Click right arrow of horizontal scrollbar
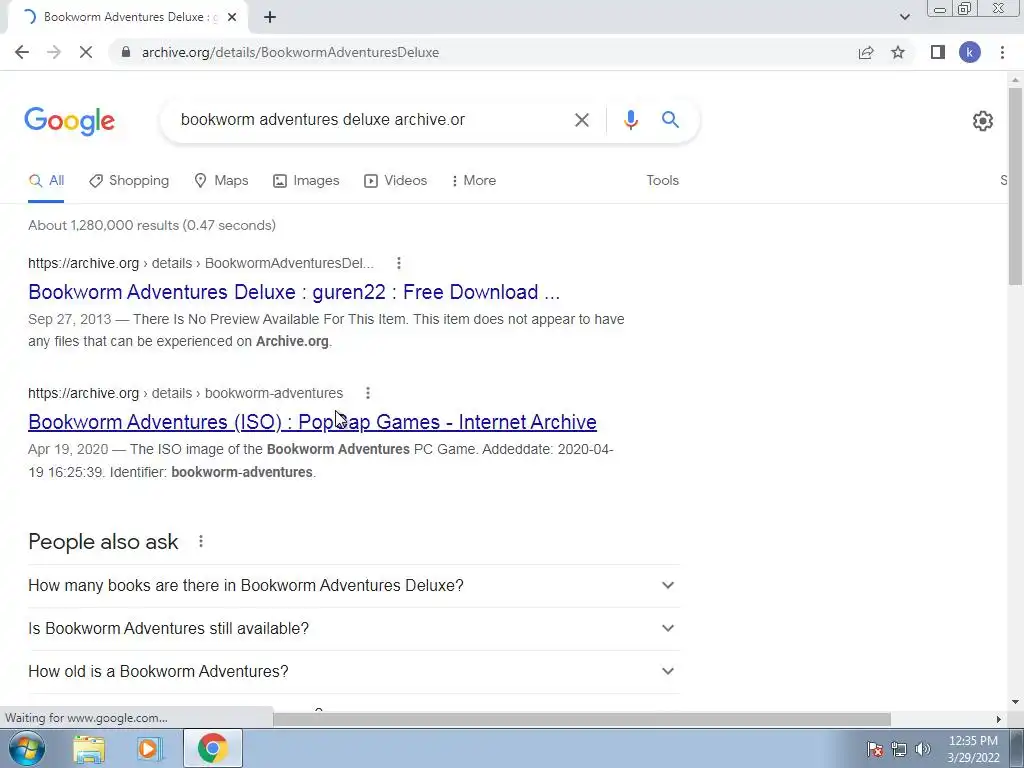Screen dimensions: 1024x768 999,719
